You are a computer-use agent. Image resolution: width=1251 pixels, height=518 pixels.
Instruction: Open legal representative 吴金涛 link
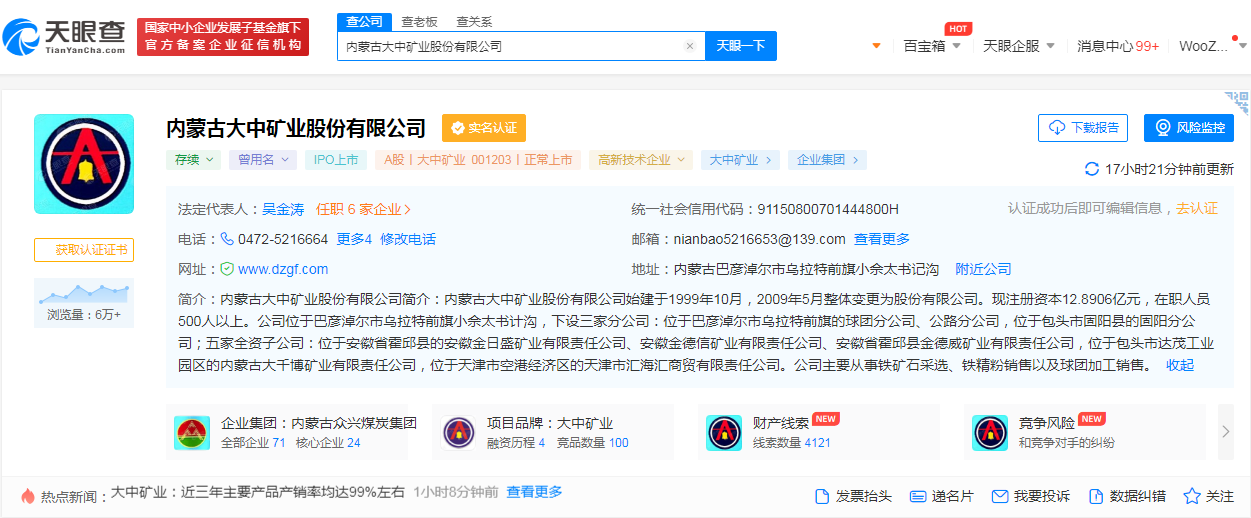tap(283, 209)
